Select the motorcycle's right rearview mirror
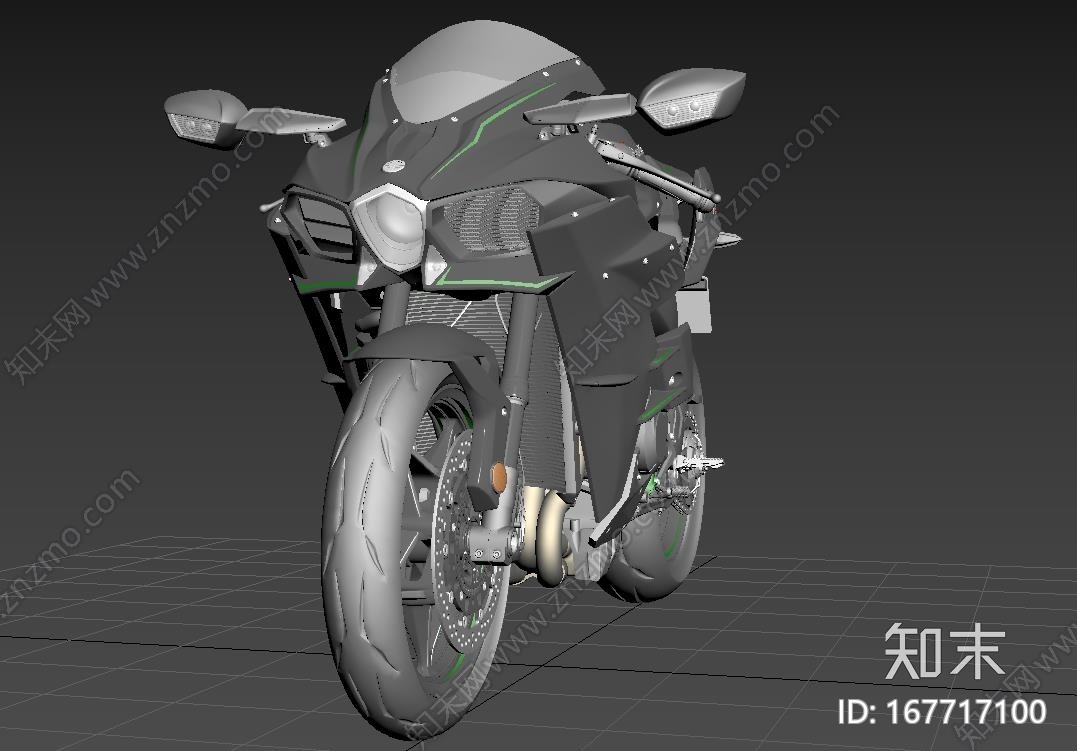Screen dimensions: 1077x751 click(692, 97)
